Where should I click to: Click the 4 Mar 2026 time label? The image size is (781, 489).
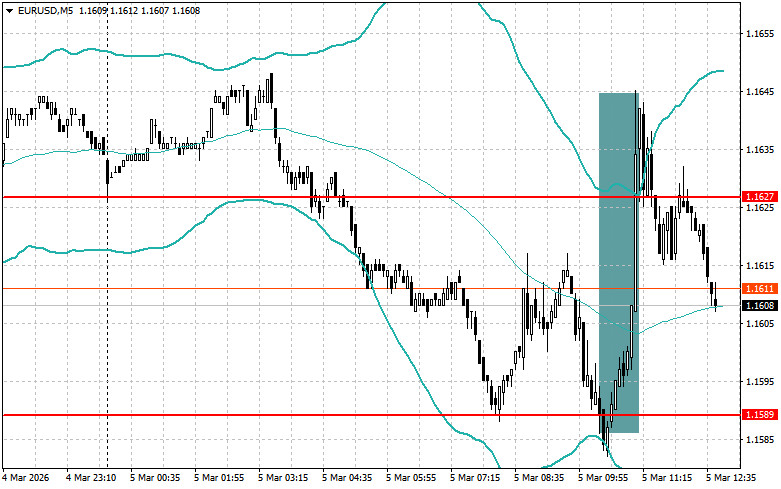(x=26, y=478)
